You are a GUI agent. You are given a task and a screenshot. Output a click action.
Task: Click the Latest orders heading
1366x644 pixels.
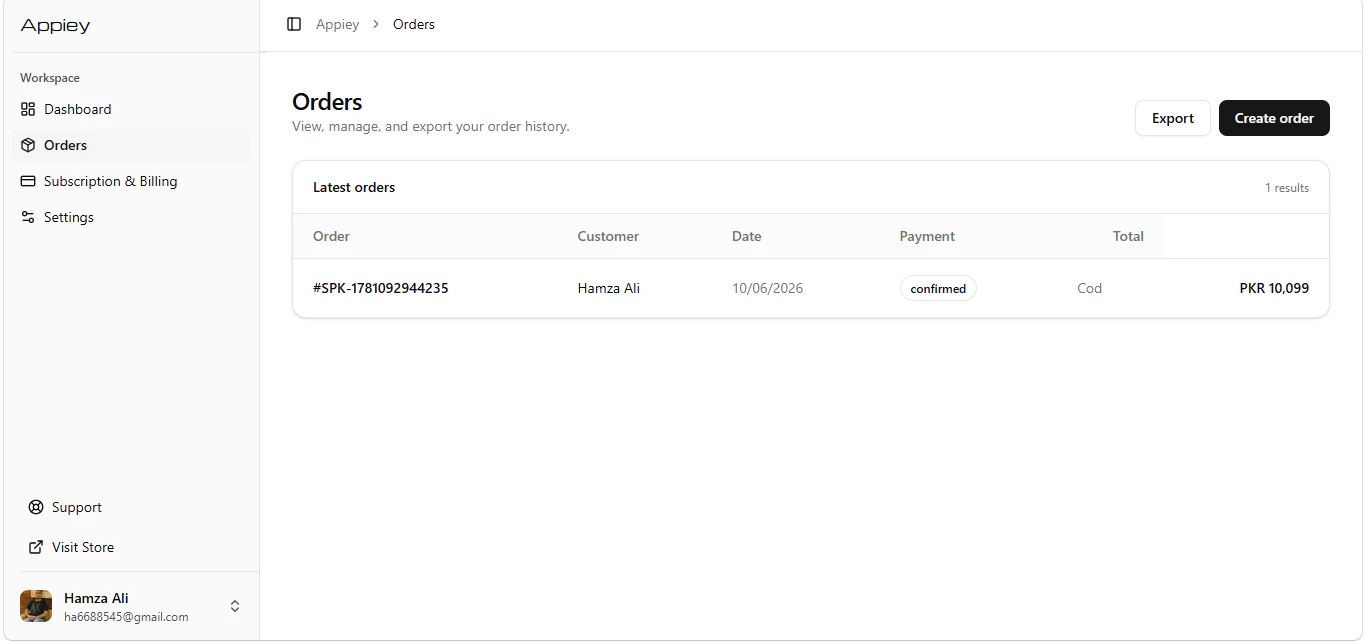pos(354,187)
